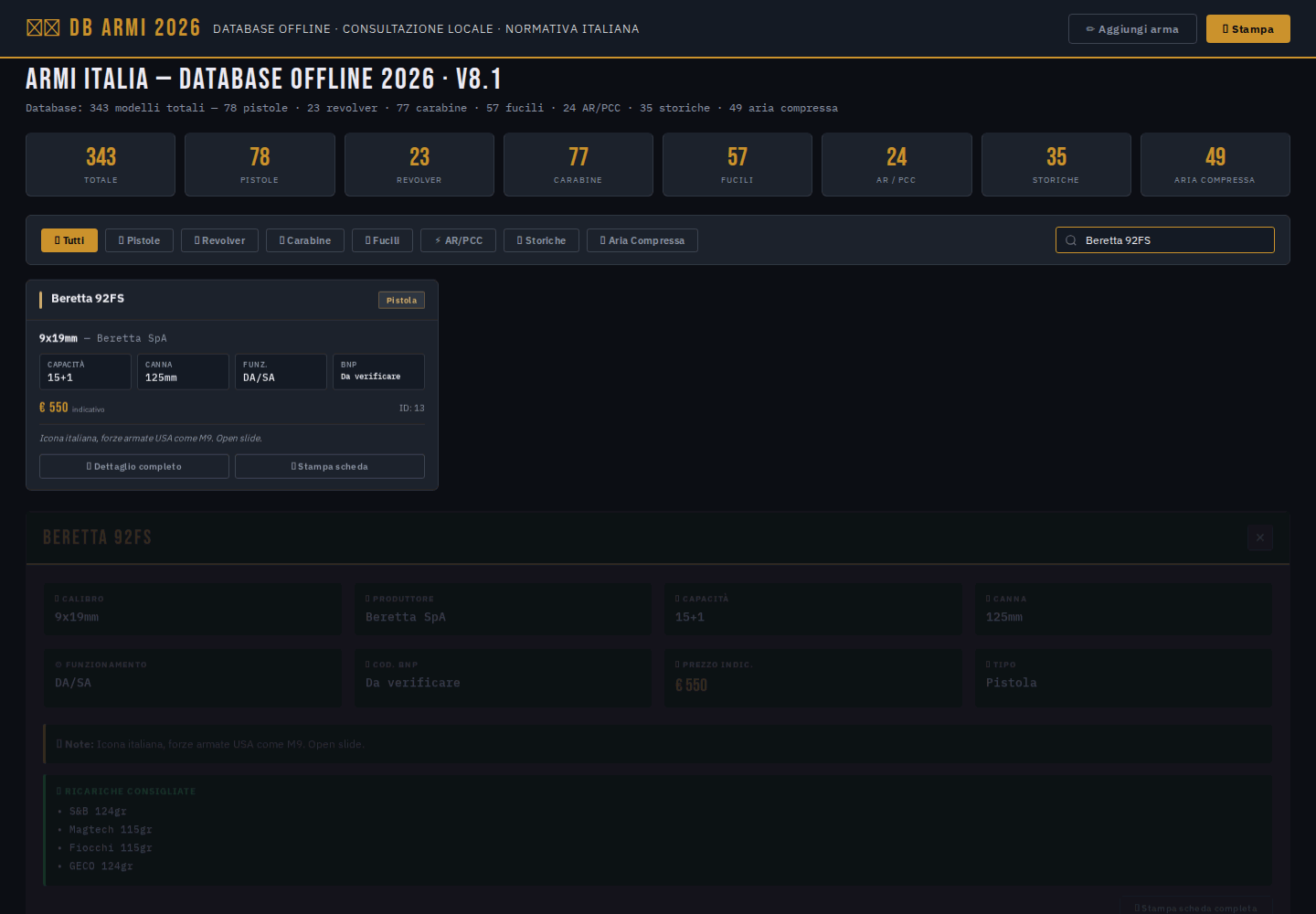Click the DB ARMI 2026 logo
The width and height of the screenshot is (1316, 914).
click(113, 28)
